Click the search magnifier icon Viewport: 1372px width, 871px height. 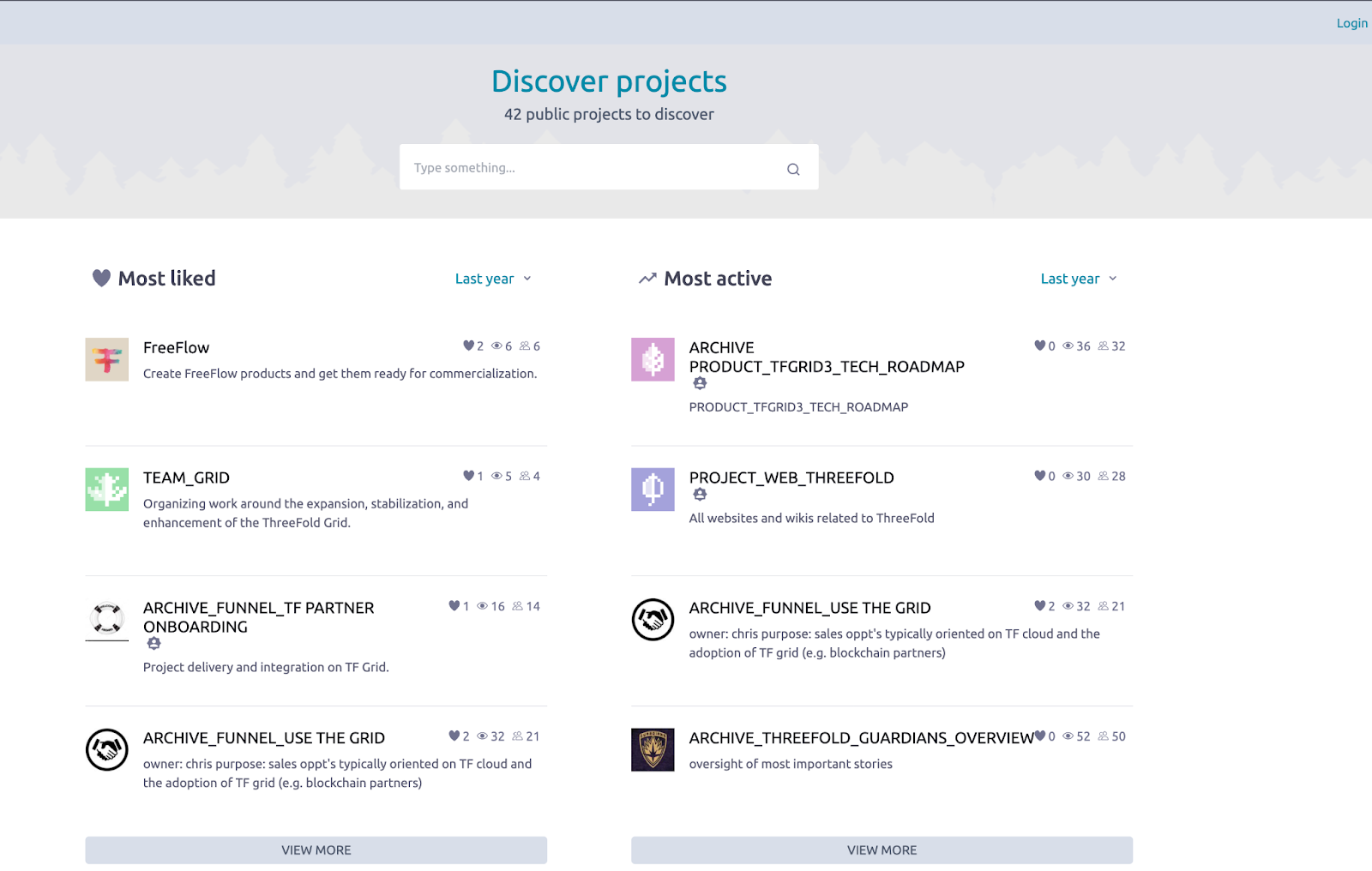793,169
